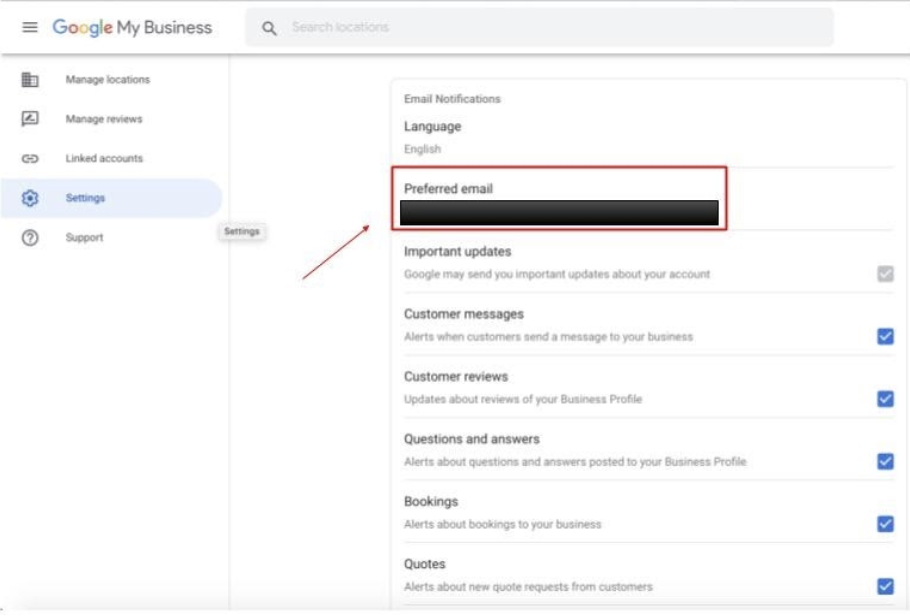Click the Customer messages label
Screen dimensions: 910x616
coord(464,314)
